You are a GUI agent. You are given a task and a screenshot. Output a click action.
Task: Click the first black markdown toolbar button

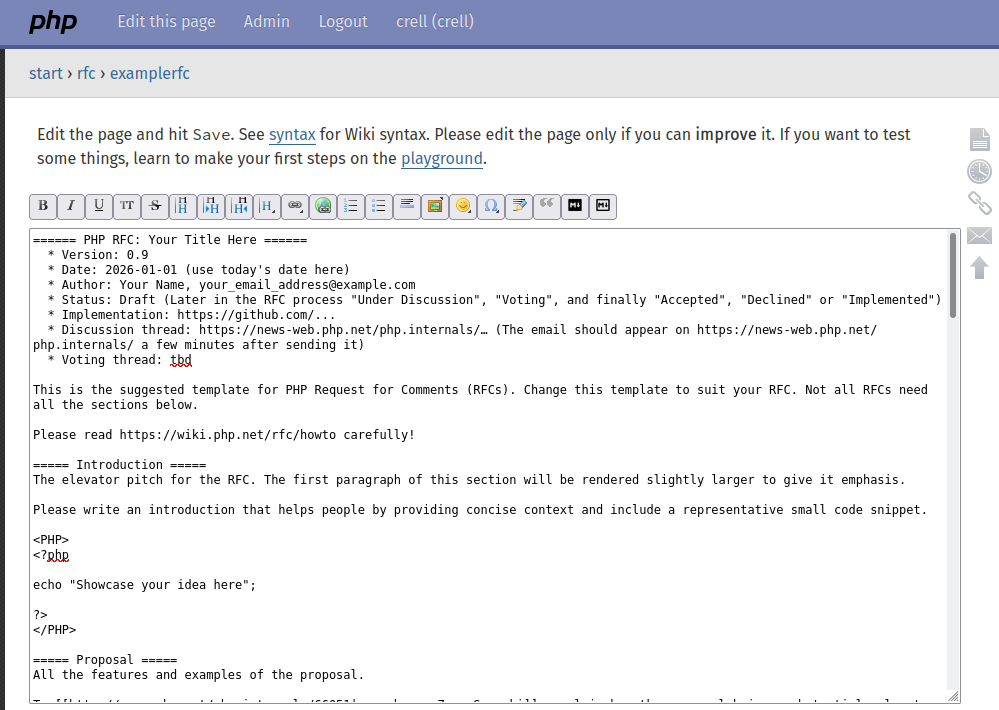point(575,206)
